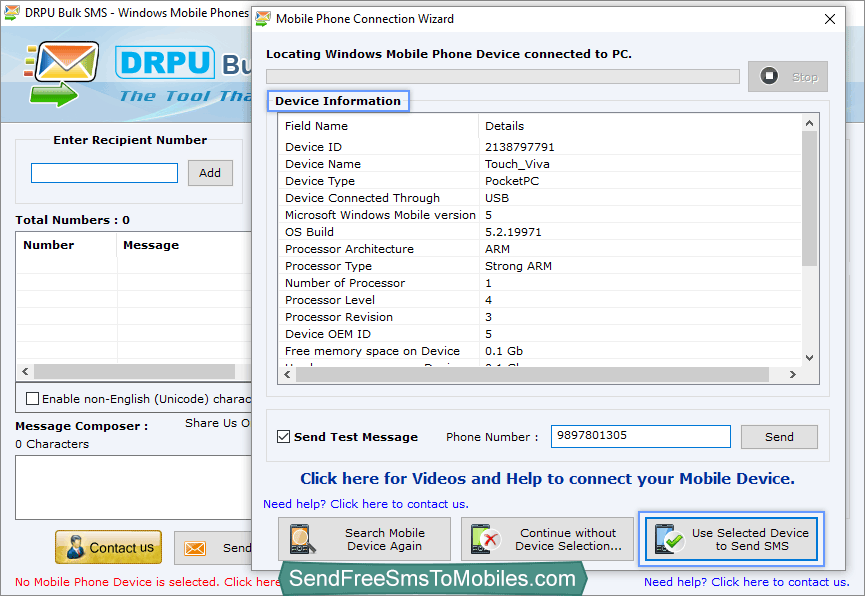Click the 2138797791 device ID value

click(520, 147)
